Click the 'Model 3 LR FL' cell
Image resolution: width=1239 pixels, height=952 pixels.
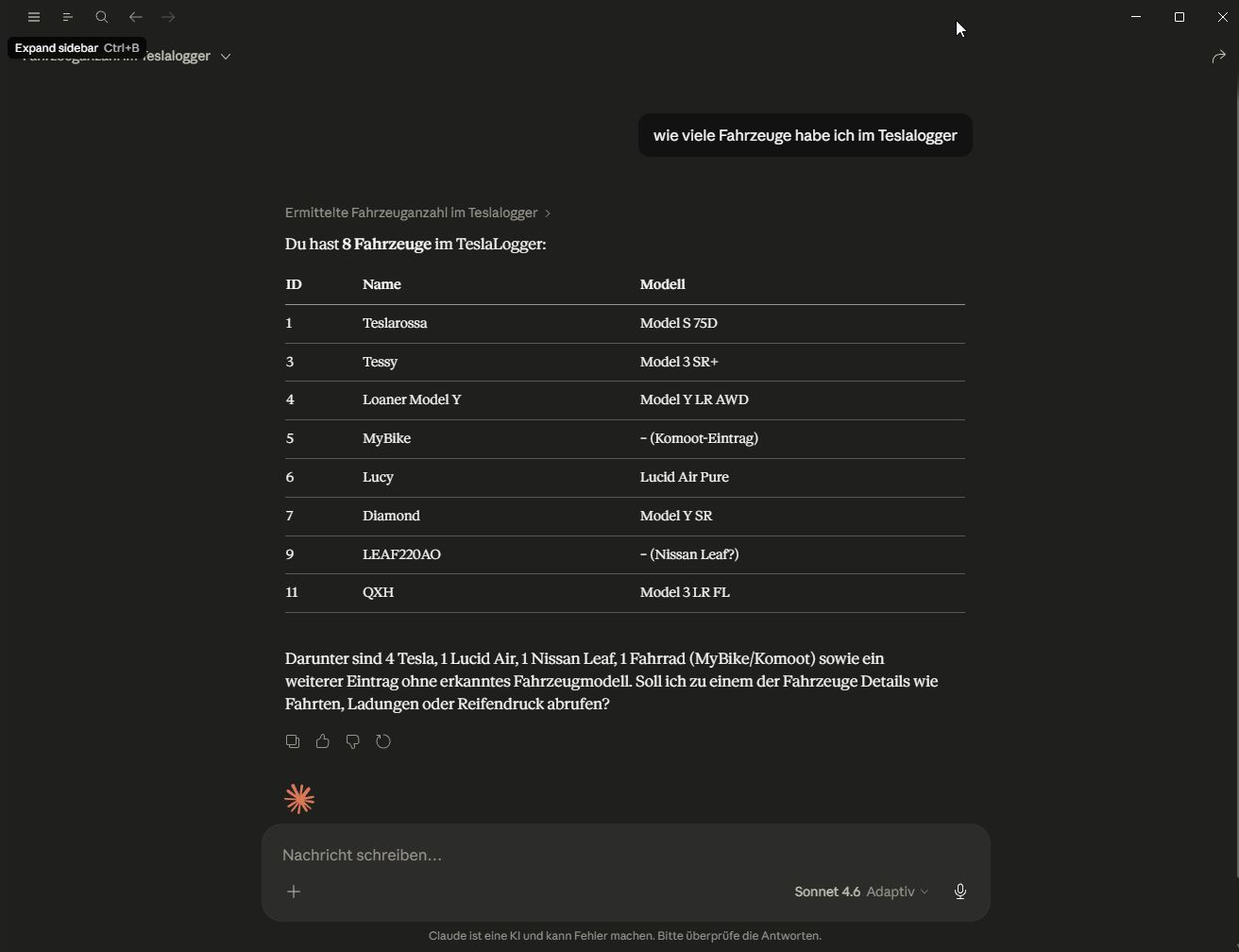[x=685, y=592]
